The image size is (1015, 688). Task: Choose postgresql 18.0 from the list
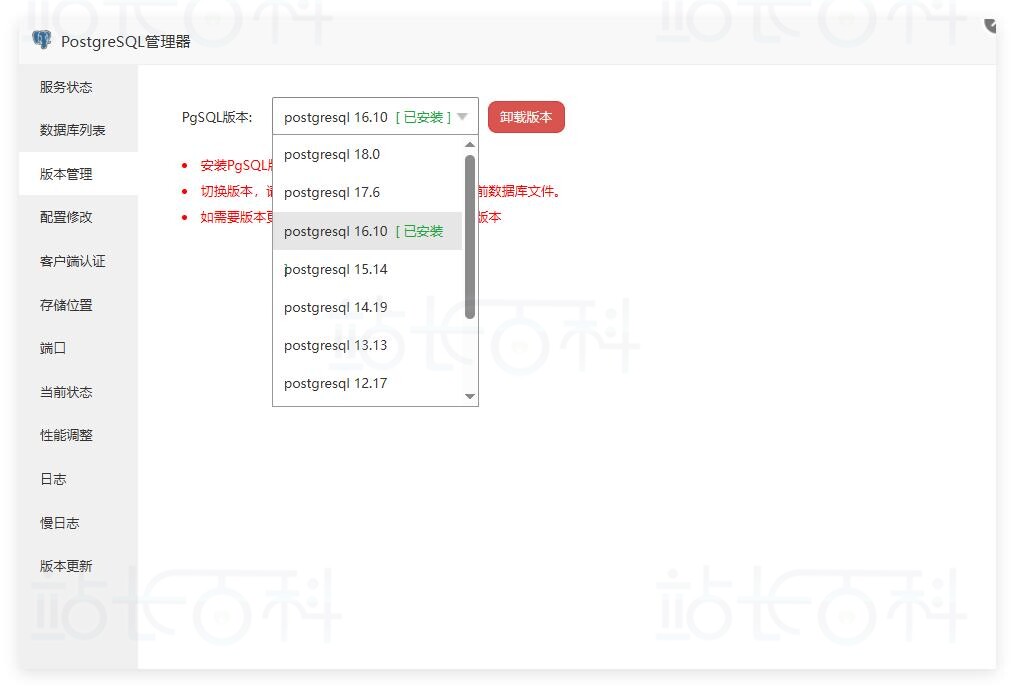coord(367,154)
